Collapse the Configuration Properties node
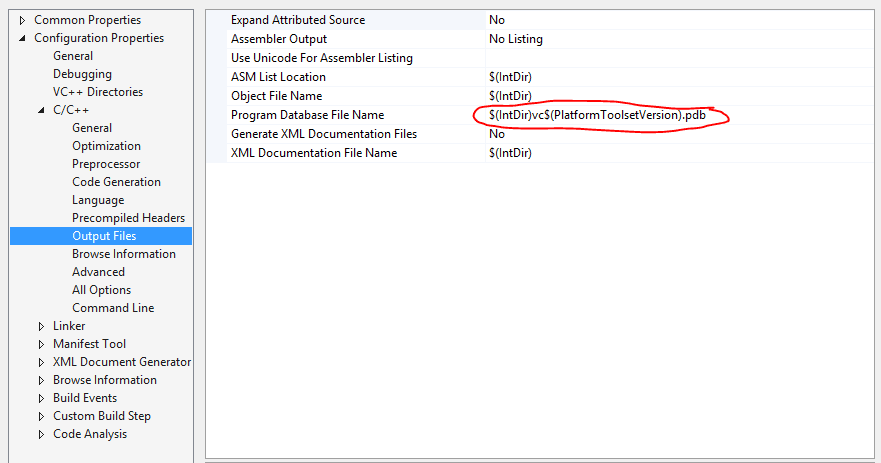 click(23, 38)
